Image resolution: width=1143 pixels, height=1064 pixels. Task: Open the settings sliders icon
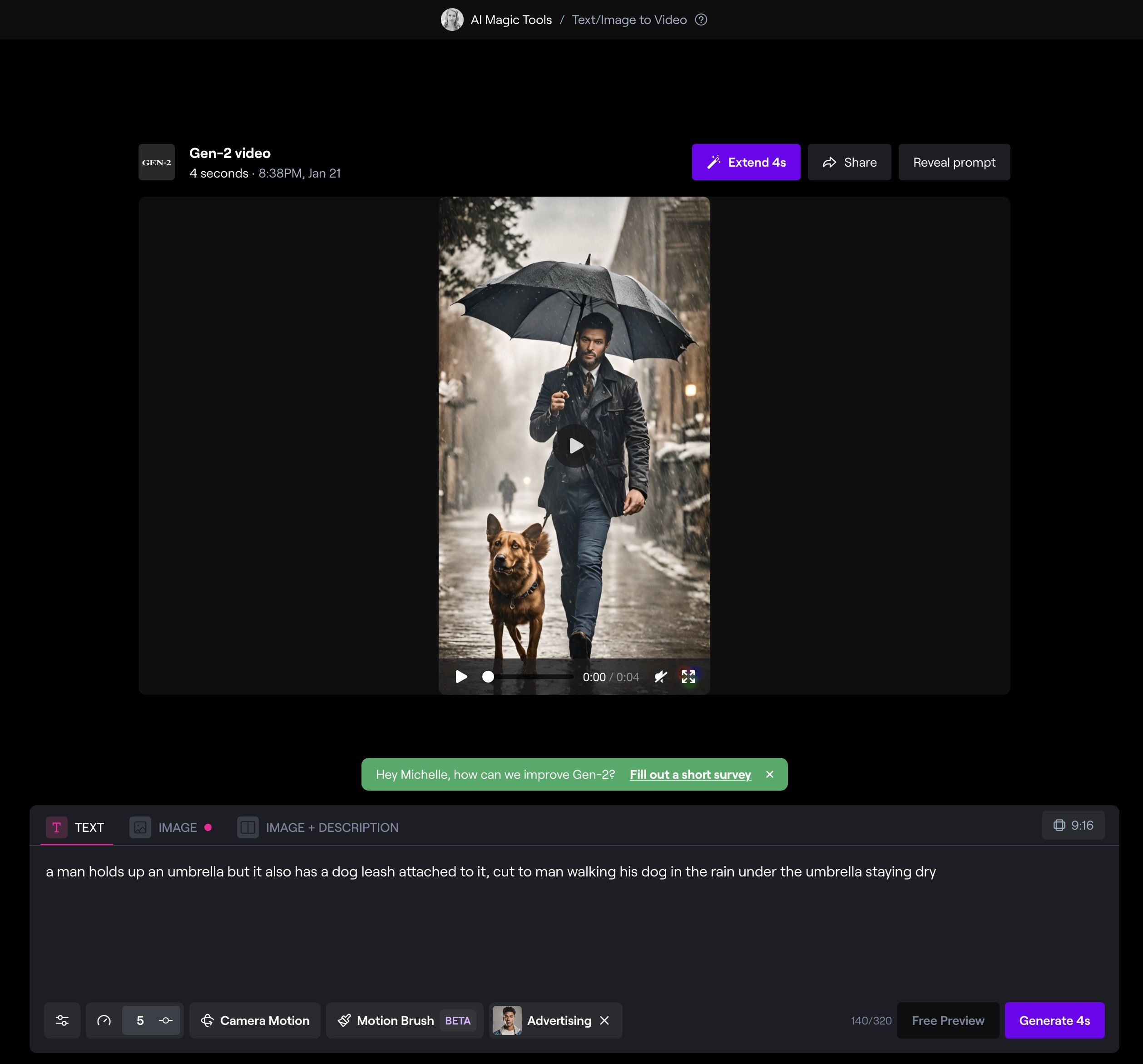point(62,1020)
